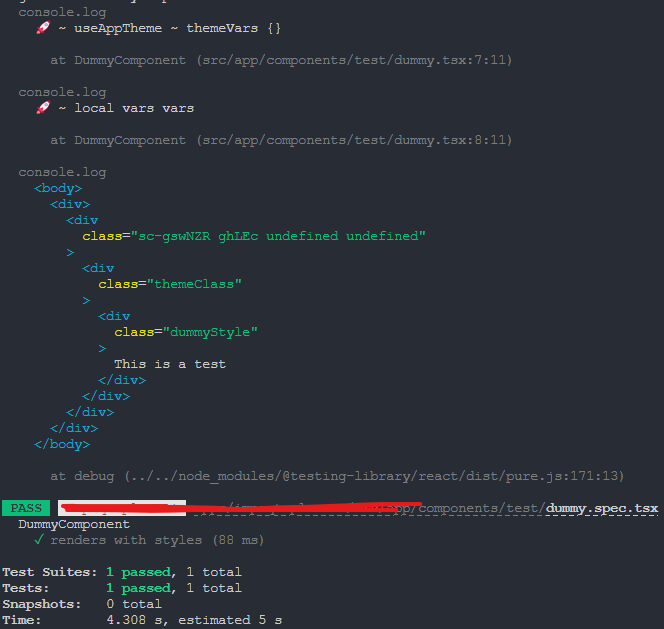Click the </div> tag directly above </body>

tap(74, 428)
